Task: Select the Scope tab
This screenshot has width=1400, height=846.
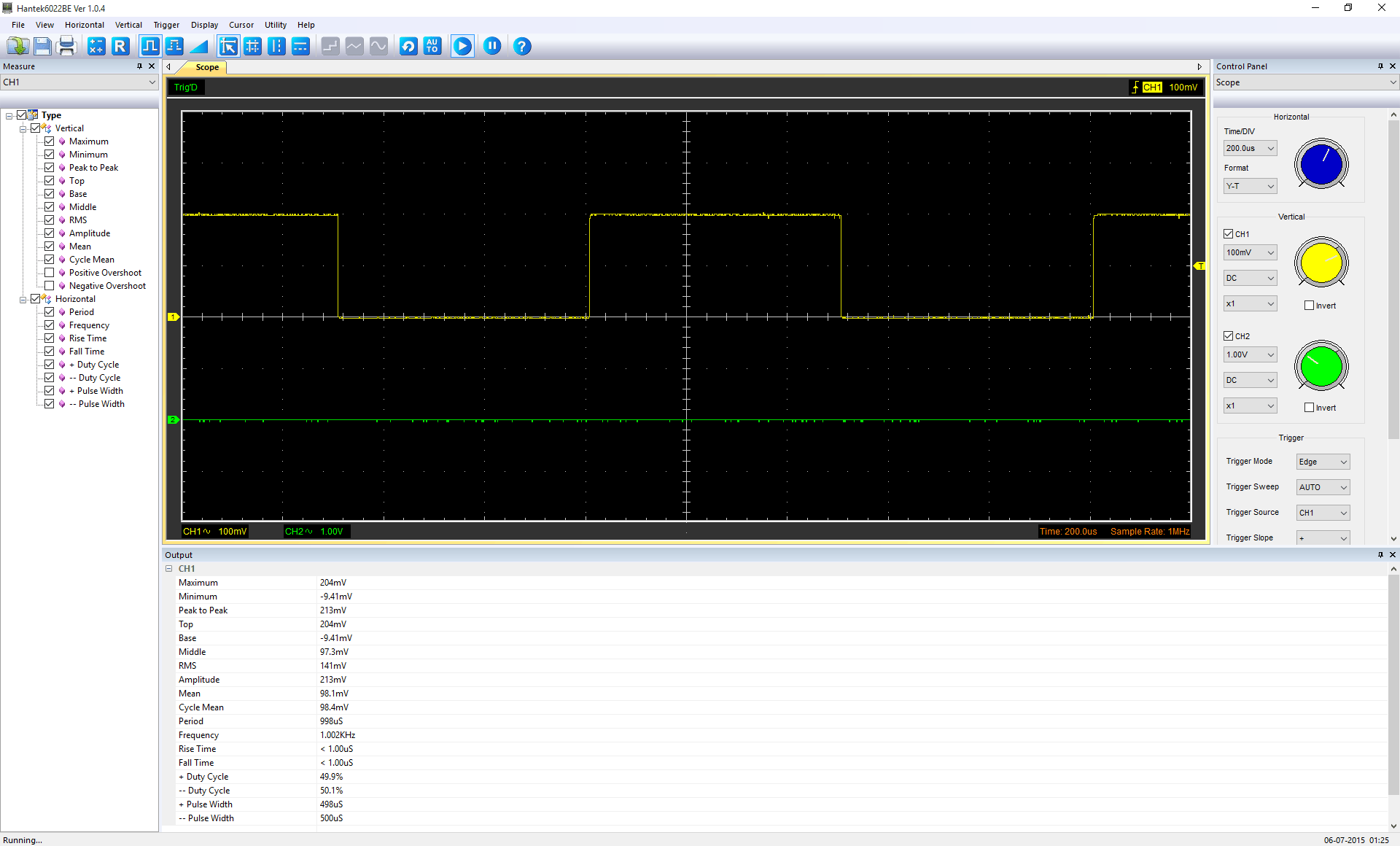Action: pos(207,67)
